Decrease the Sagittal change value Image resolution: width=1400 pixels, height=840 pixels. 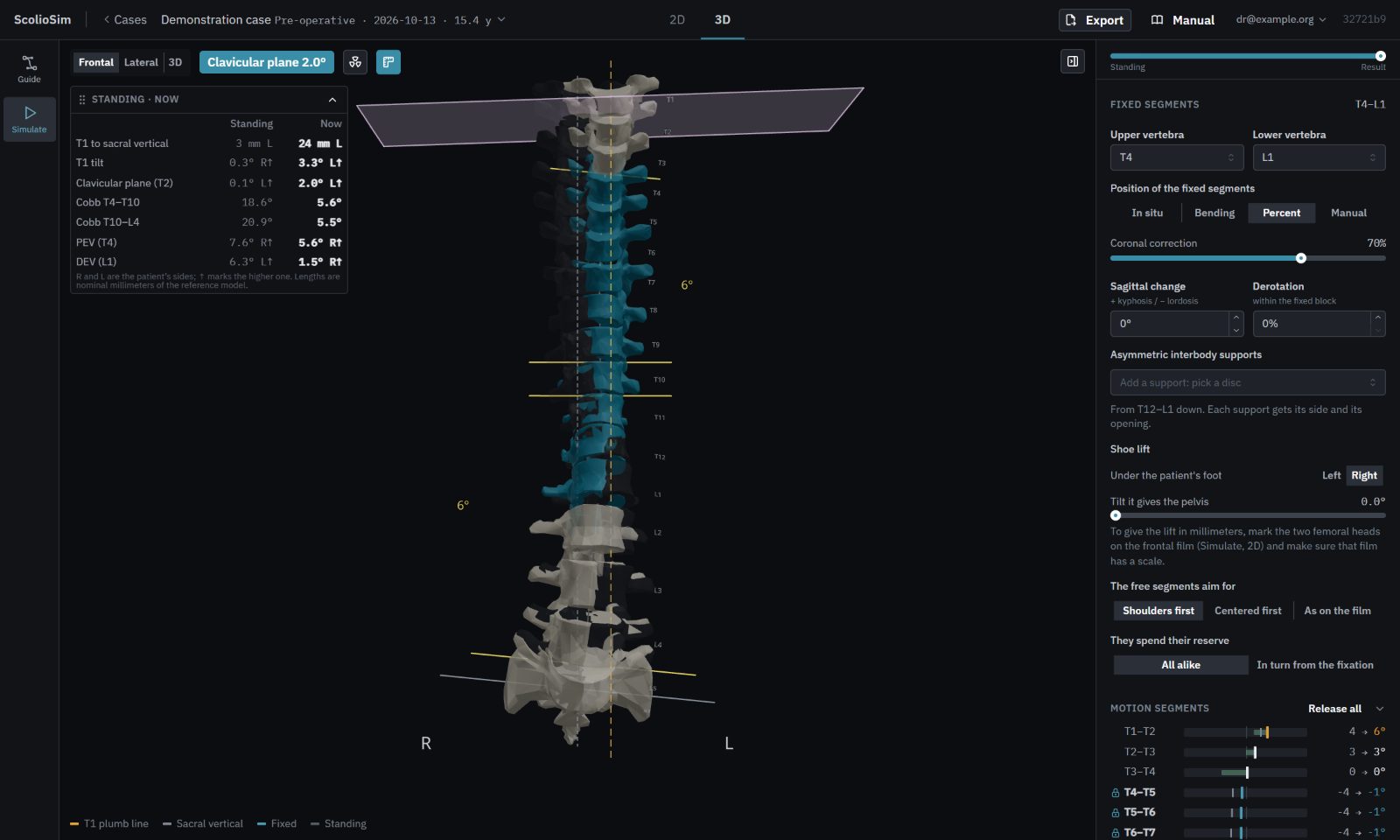click(1236, 331)
